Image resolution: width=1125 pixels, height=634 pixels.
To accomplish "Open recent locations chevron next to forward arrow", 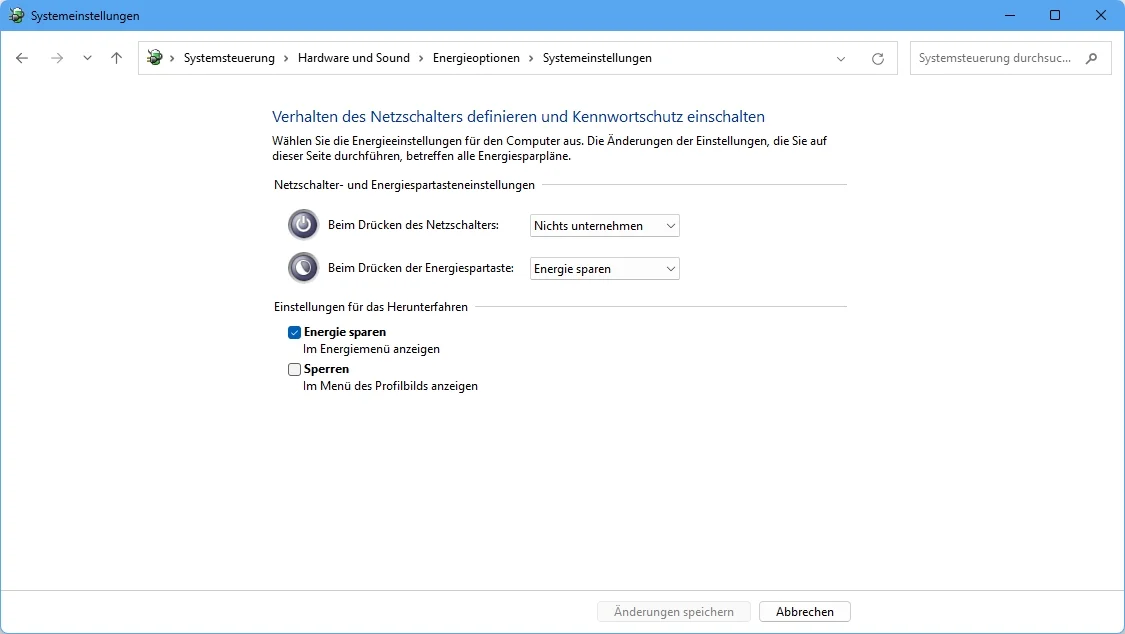I will [87, 58].
